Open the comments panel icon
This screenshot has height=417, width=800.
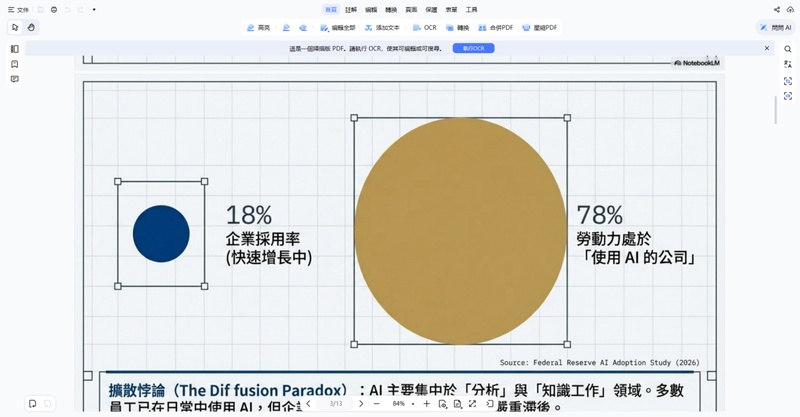[15, 79]
